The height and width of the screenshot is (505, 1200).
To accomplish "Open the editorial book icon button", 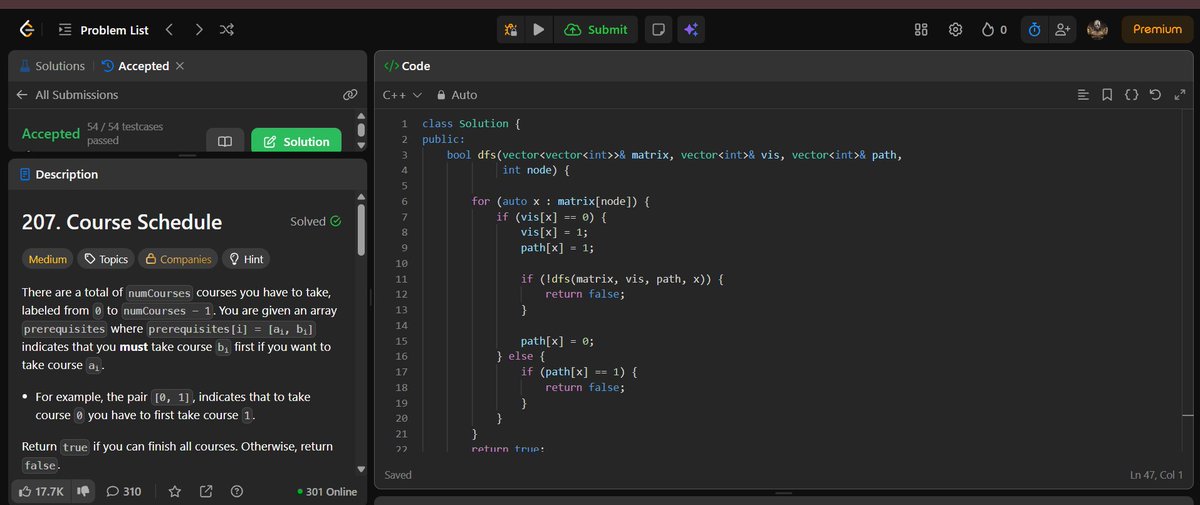I will pos(225,142).
